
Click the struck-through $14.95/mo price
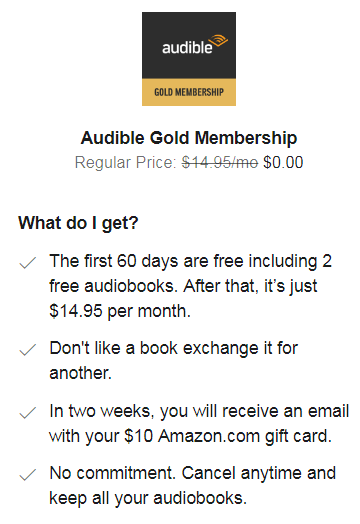tap(220, 163)
